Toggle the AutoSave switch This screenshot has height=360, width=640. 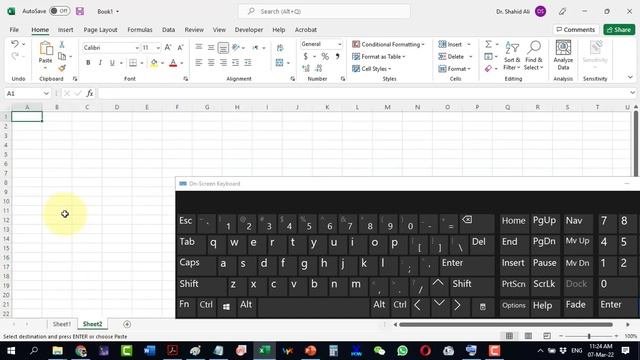click(x=60, y=11)
